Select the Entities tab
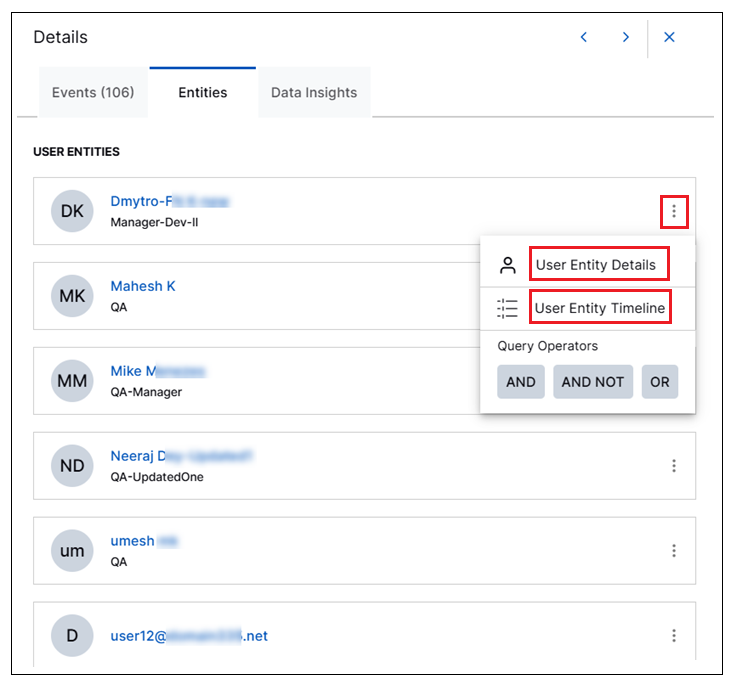Screen dimensions: 735x683 click(203, 93)
